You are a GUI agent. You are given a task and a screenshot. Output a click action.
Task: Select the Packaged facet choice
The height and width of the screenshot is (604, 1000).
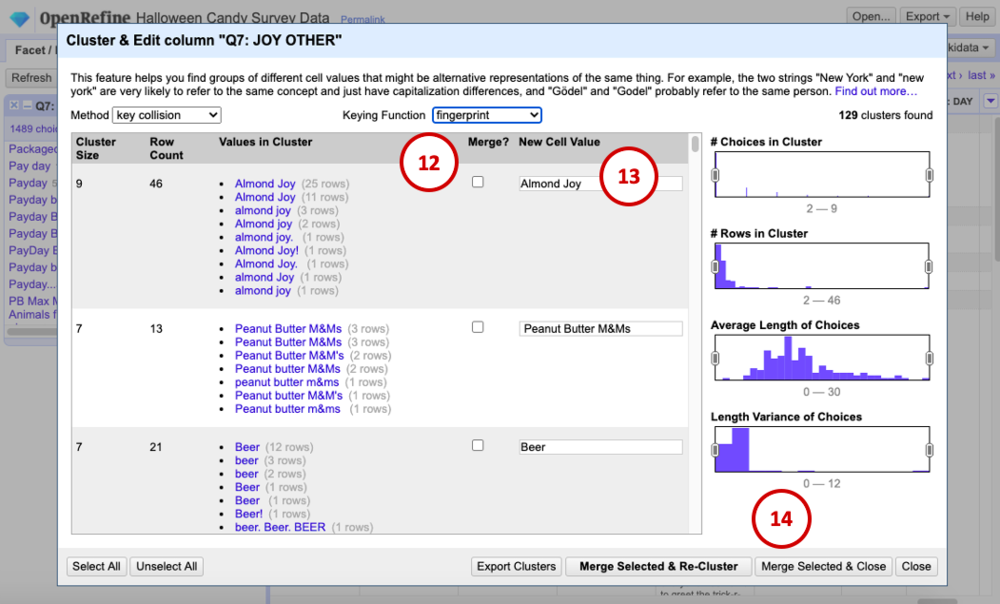click(33, 149)
